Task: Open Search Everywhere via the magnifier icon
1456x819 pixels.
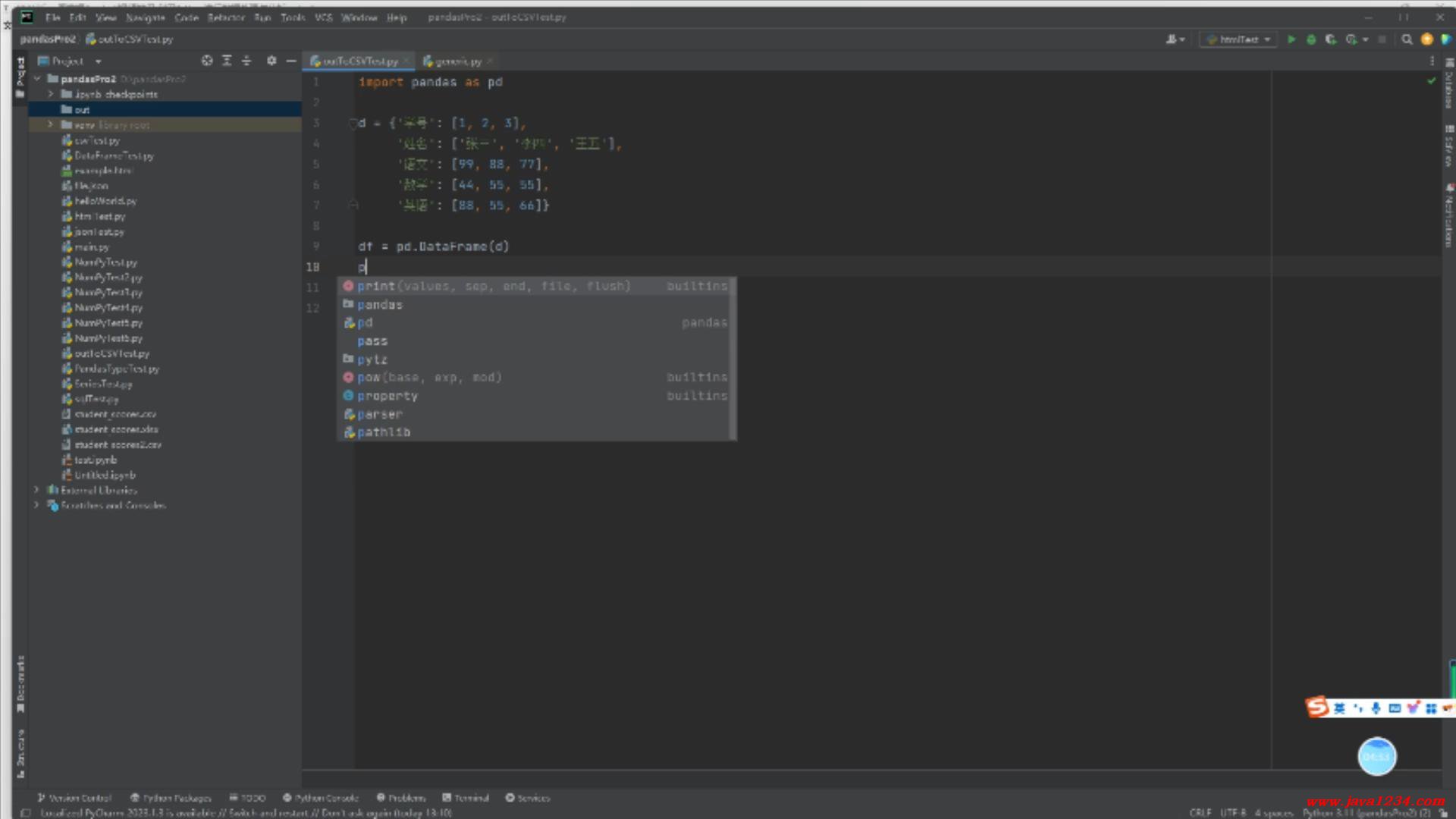Action: pos(1407,39)
